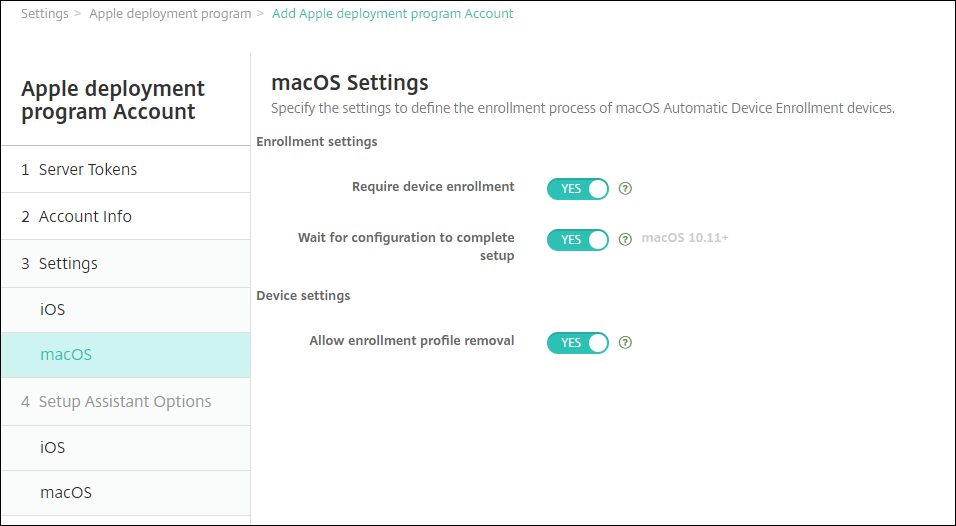The width and height of the screenshot is (956, 526).
Task: Click help icon beside Allow enrollment profile removal
Action: 626,342
